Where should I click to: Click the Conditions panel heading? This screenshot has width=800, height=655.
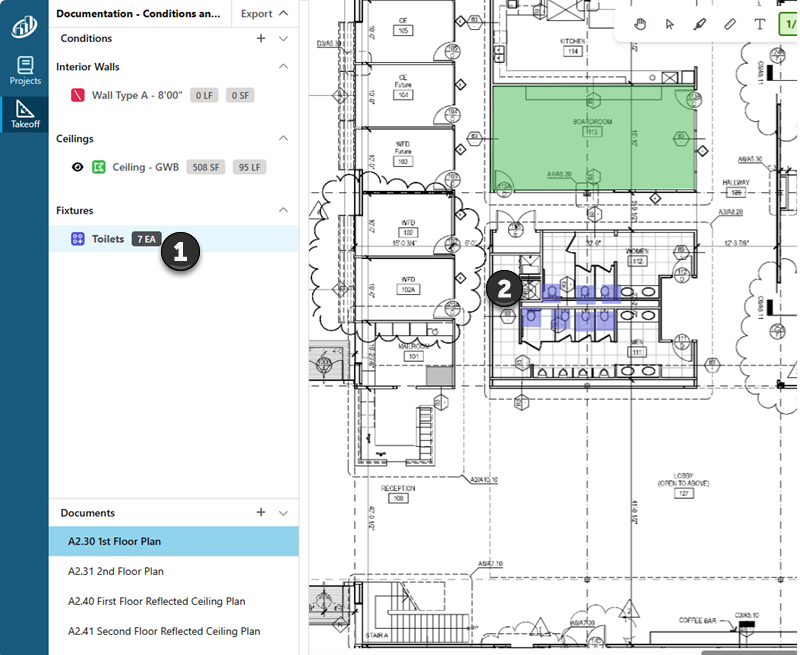pos(86,38)
